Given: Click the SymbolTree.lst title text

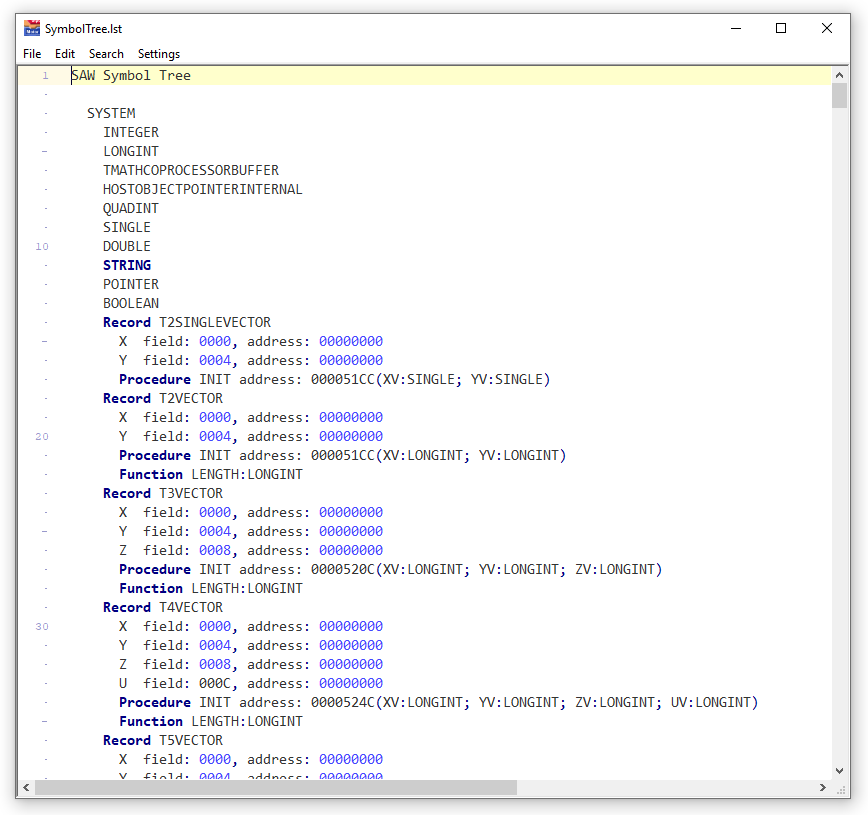Looking at the screenshot, I should pos(84,29).
